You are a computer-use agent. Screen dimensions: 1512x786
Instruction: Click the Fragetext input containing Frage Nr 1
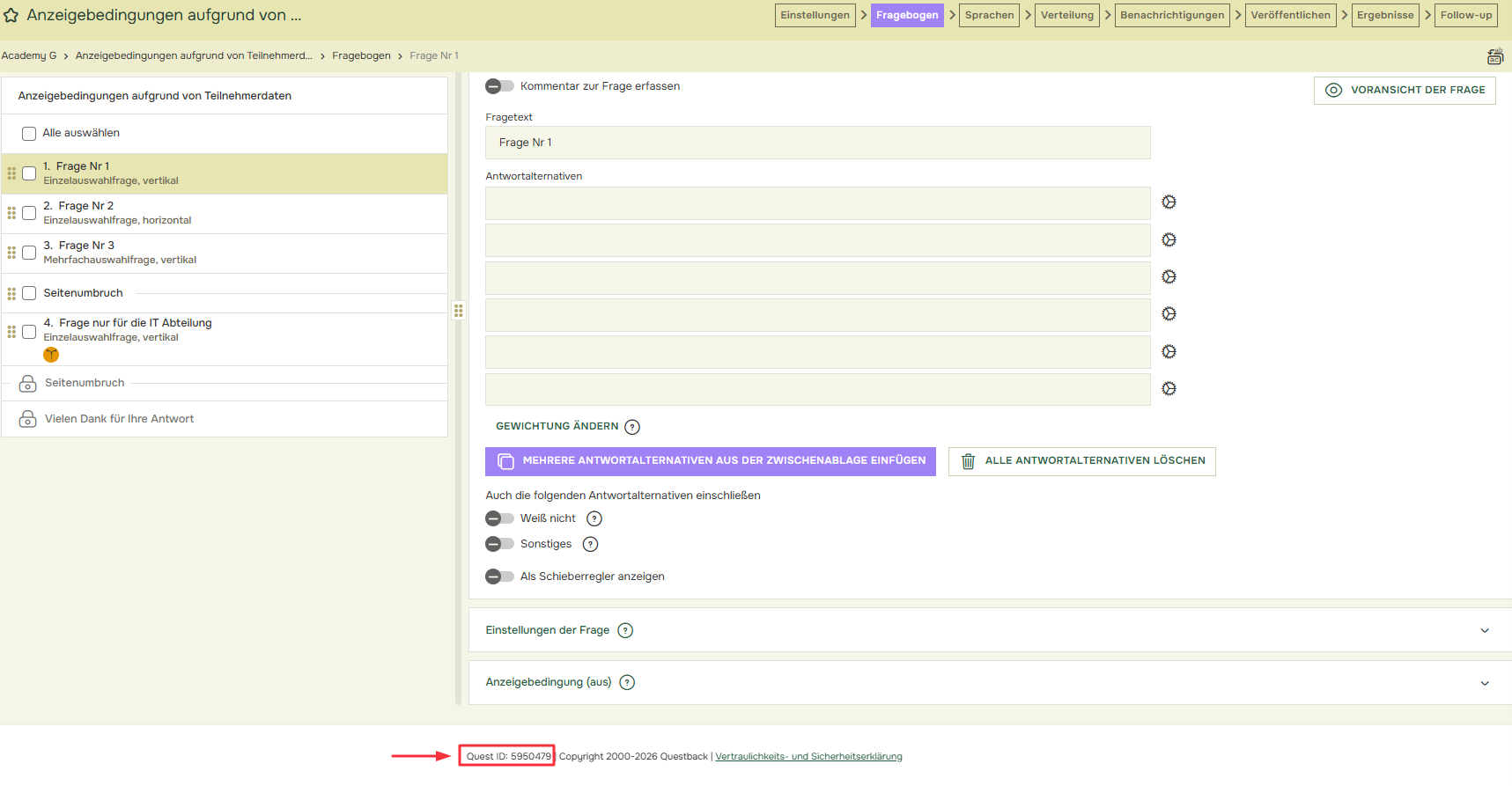(818, 143)
